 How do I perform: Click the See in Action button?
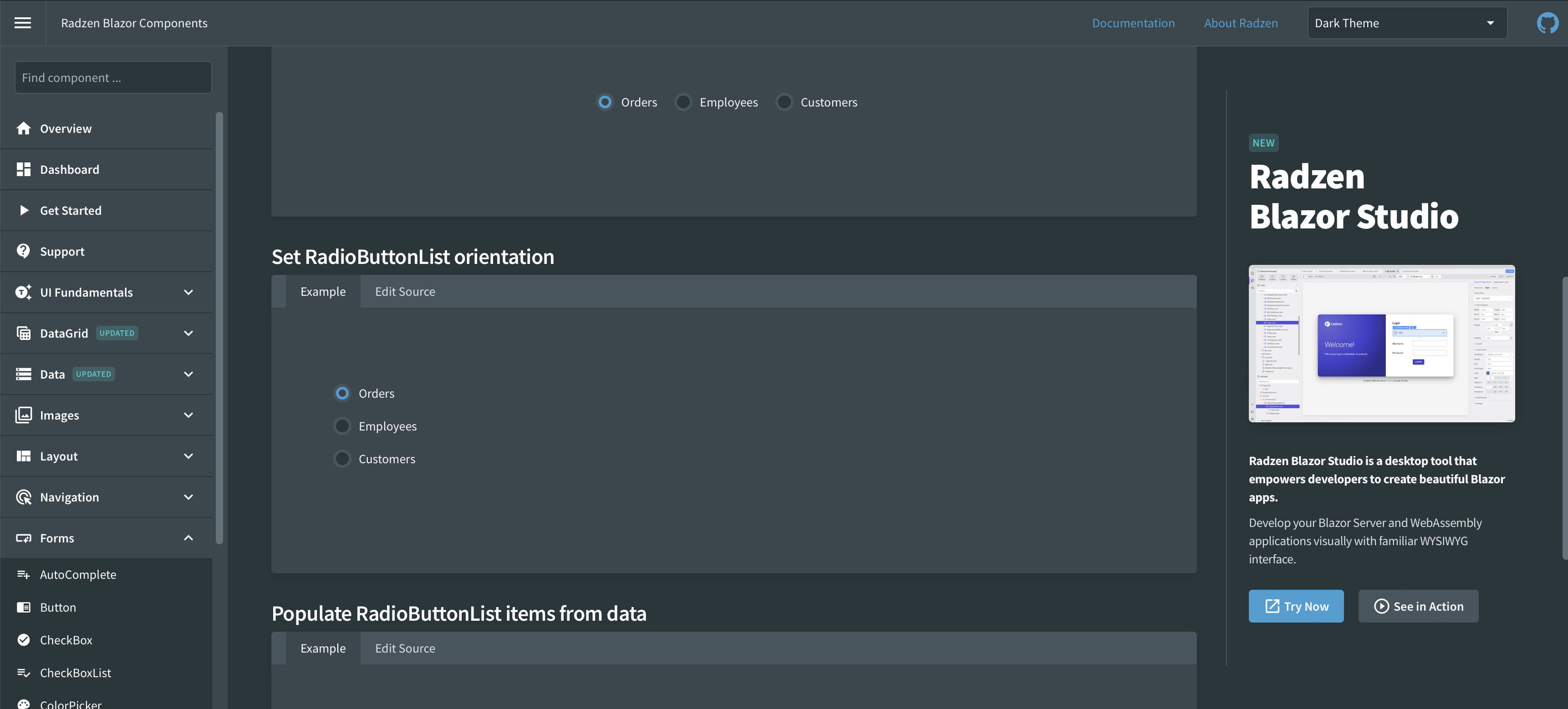pyautogui.click(x=1418, y=606)
